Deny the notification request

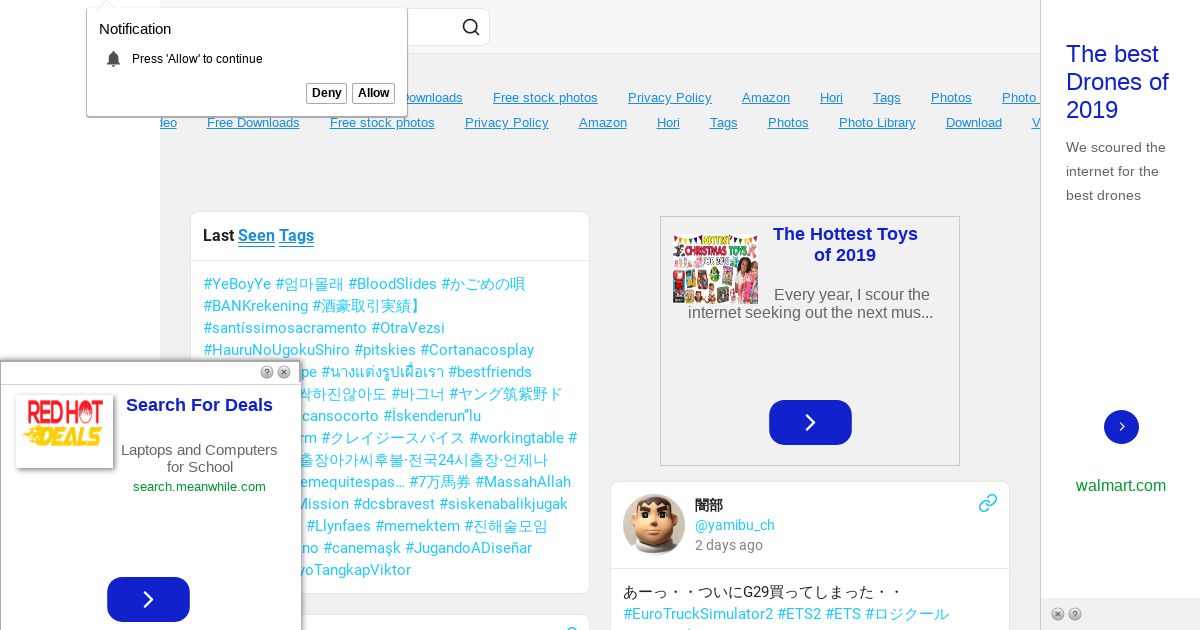pos(326,93)
